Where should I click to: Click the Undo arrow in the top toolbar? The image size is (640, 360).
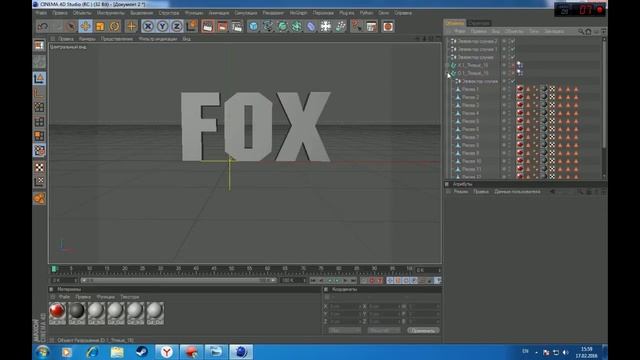coord(42,27)
